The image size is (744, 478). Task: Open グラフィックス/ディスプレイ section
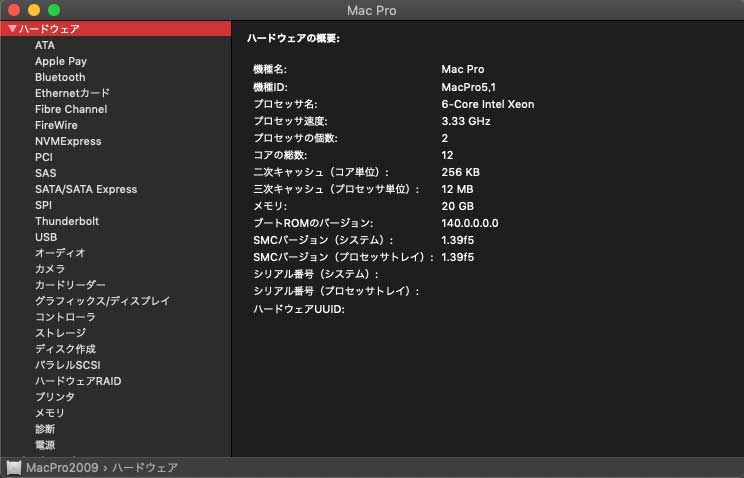coord(102,301)
